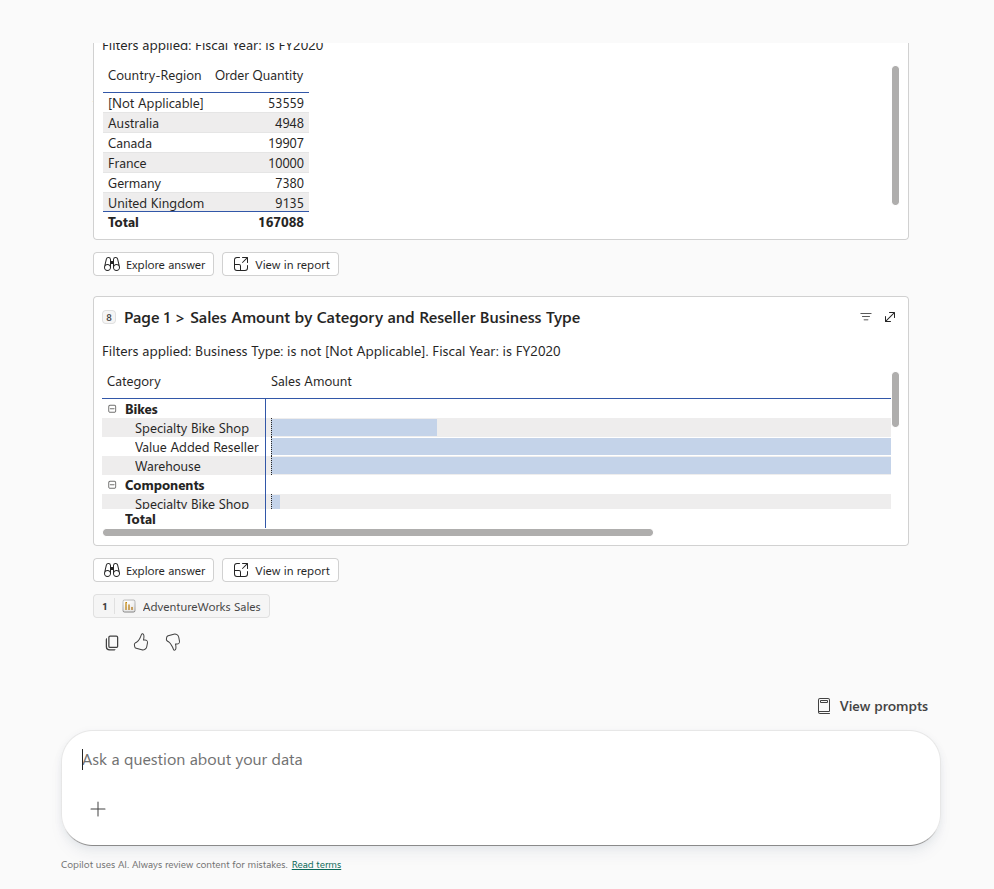Click the binoculars icon on Explore answer
This screenshot has height=889, width=994.
tap(113, 570)
